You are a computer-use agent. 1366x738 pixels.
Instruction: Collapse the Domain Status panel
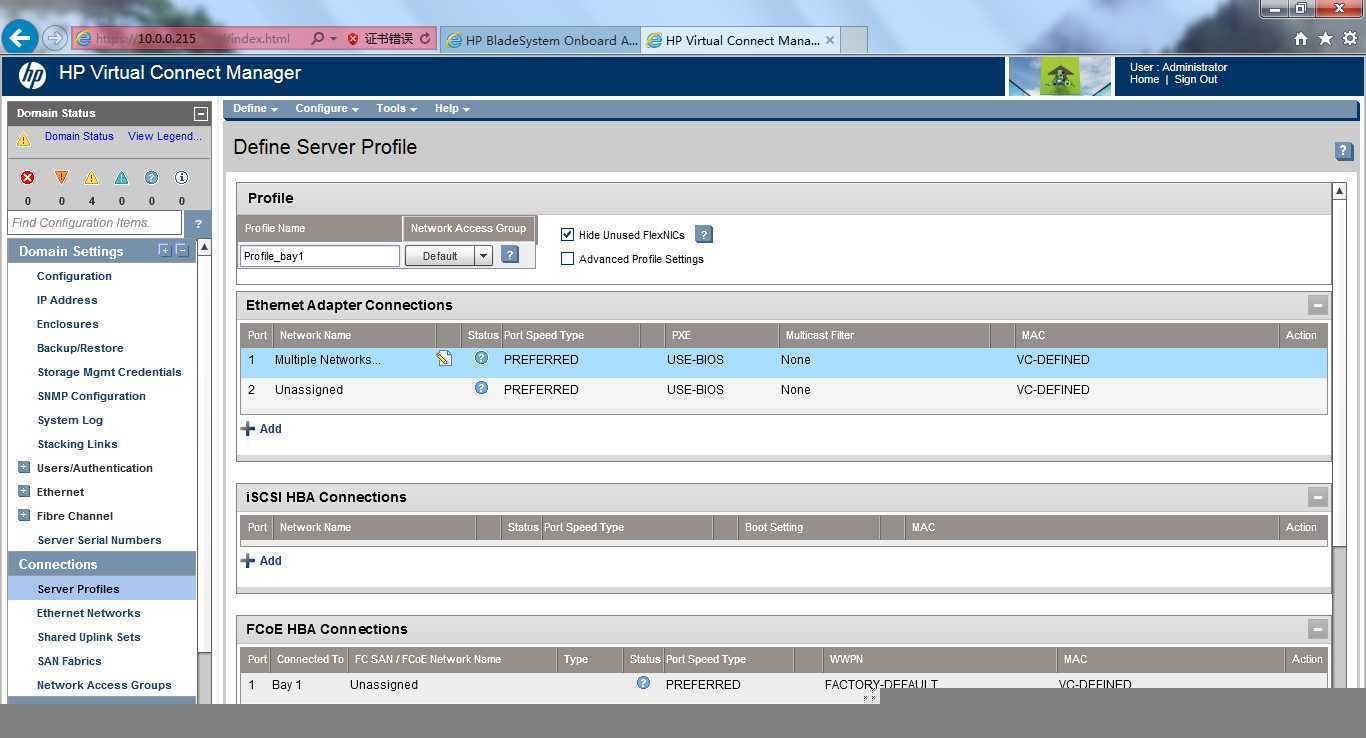coord(200,114)
